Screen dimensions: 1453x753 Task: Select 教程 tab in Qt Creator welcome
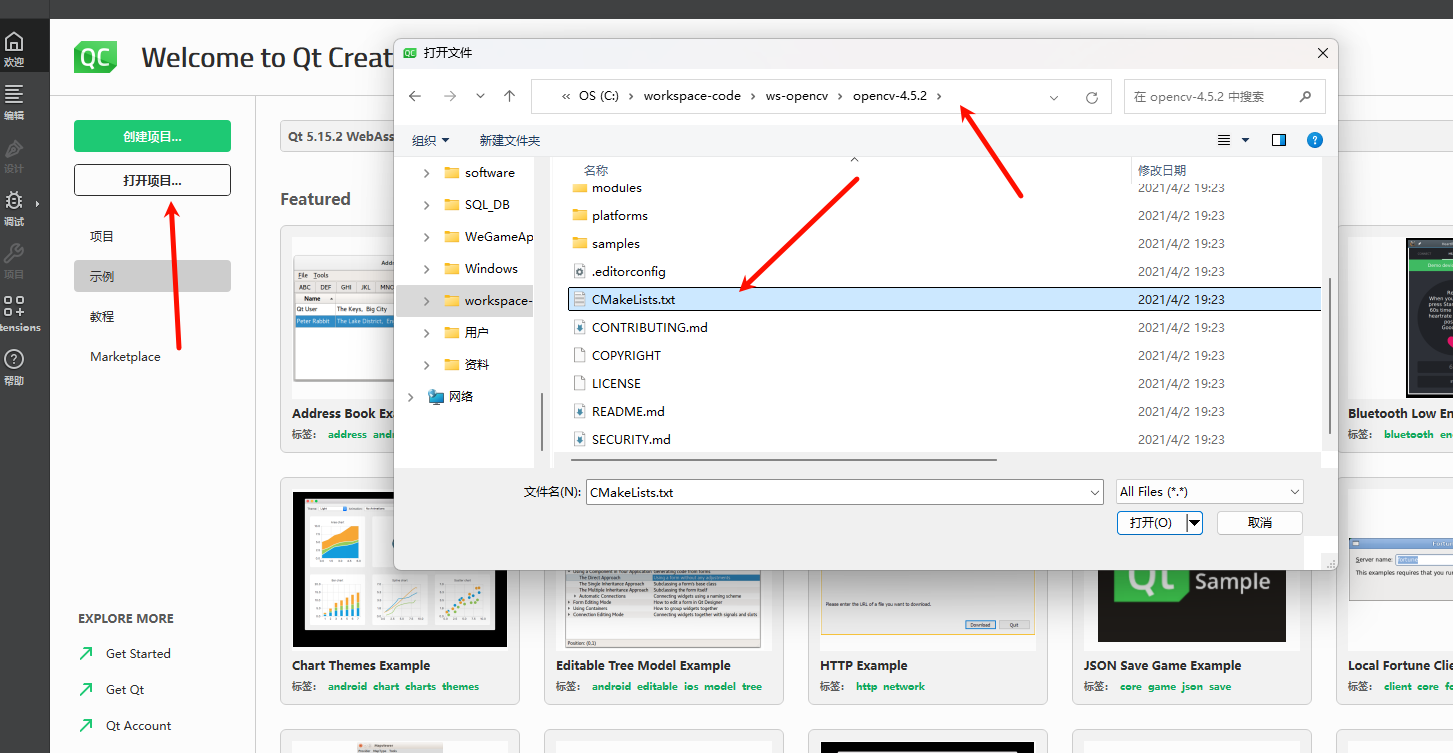tap(152, 316)
